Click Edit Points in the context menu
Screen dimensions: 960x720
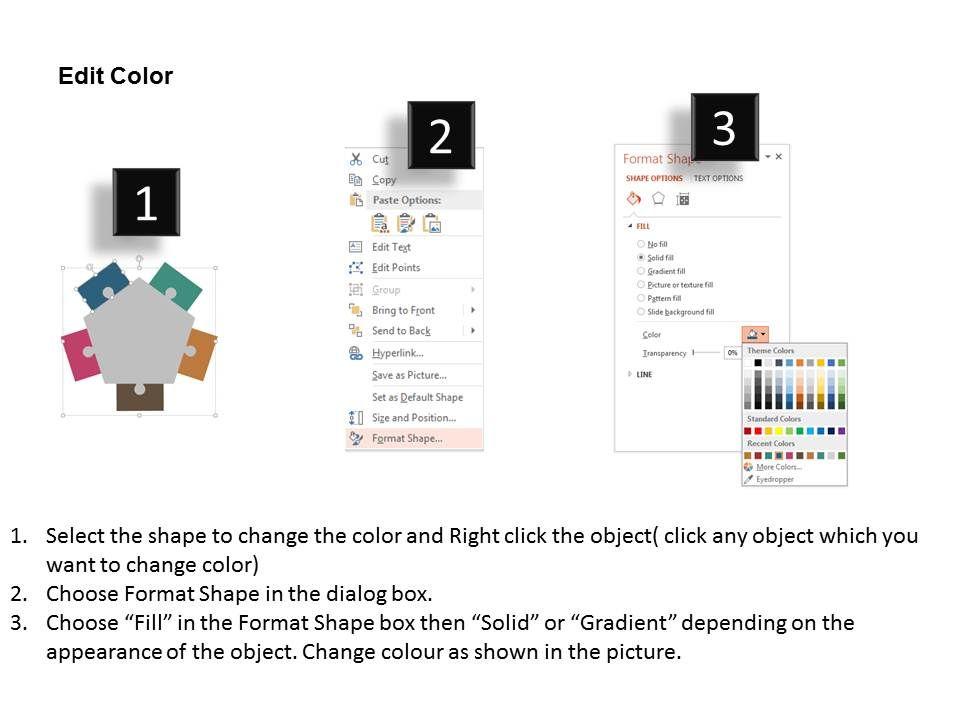click(x=396, y=267)
